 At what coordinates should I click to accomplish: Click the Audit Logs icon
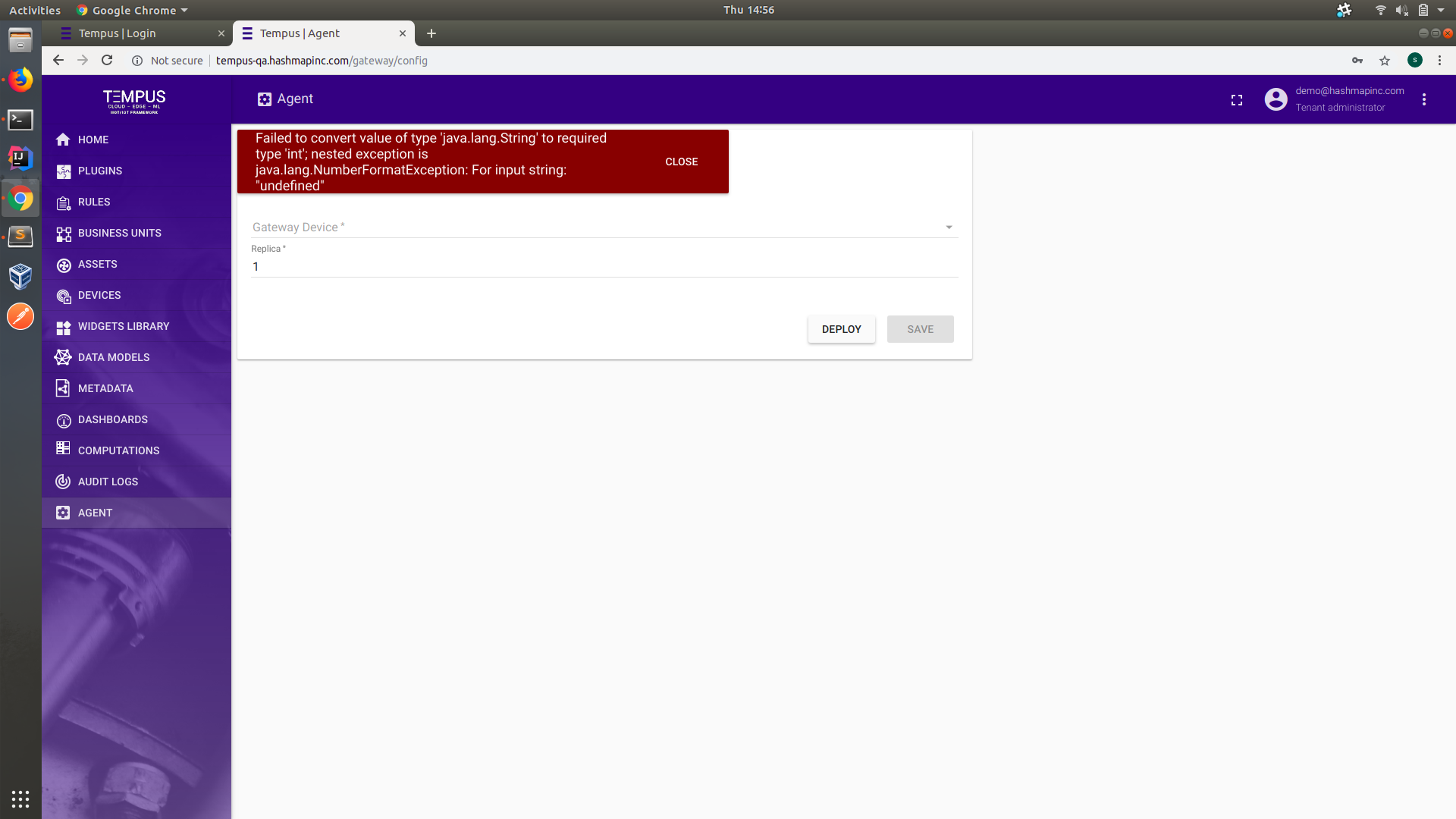click(64, 481)
